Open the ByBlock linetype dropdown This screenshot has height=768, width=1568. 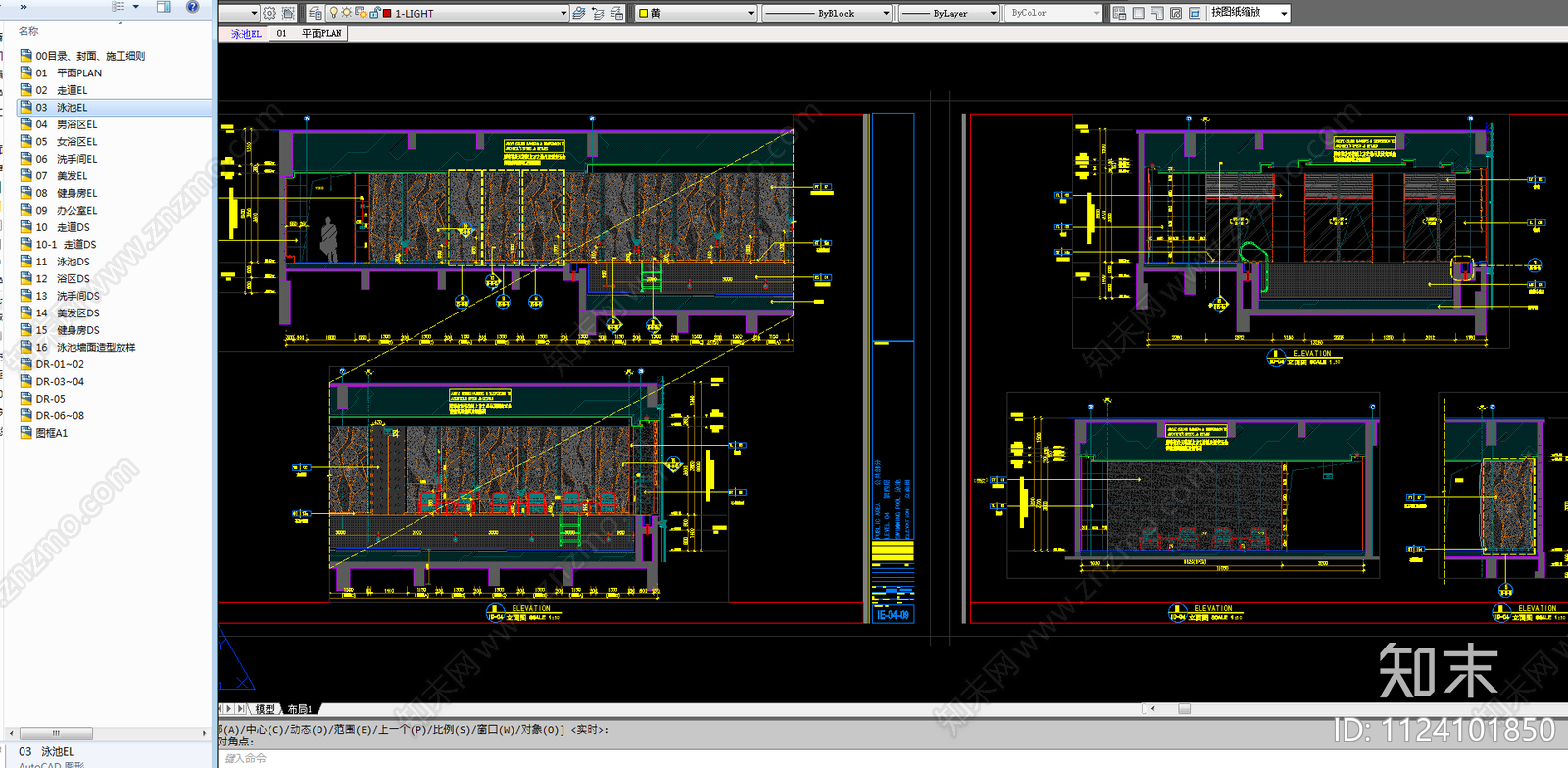point(886,13)
